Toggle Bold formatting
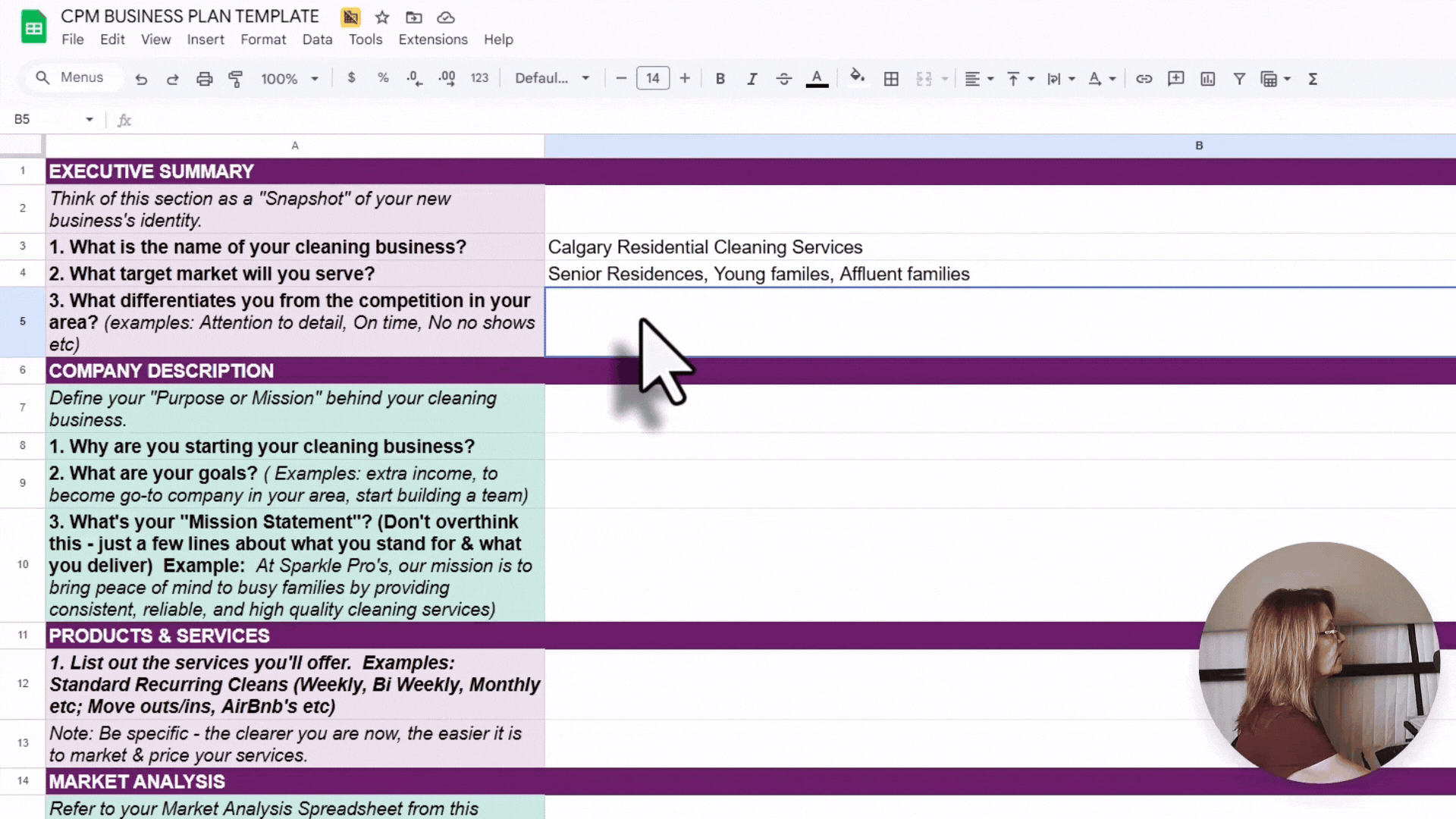1456x819 pixels. tap(720, 79)
